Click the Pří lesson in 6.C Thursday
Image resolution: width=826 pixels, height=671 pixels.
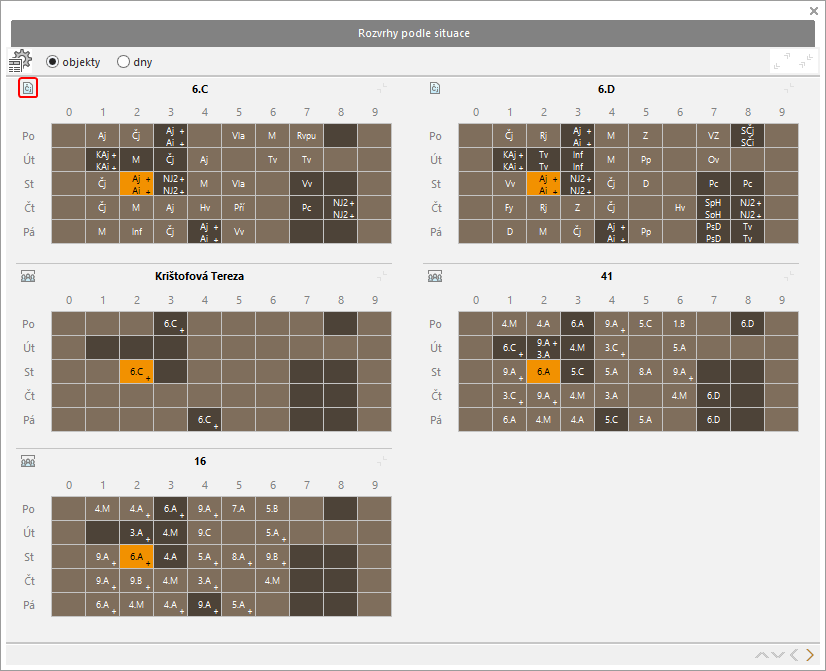click(x=239, y=208)
